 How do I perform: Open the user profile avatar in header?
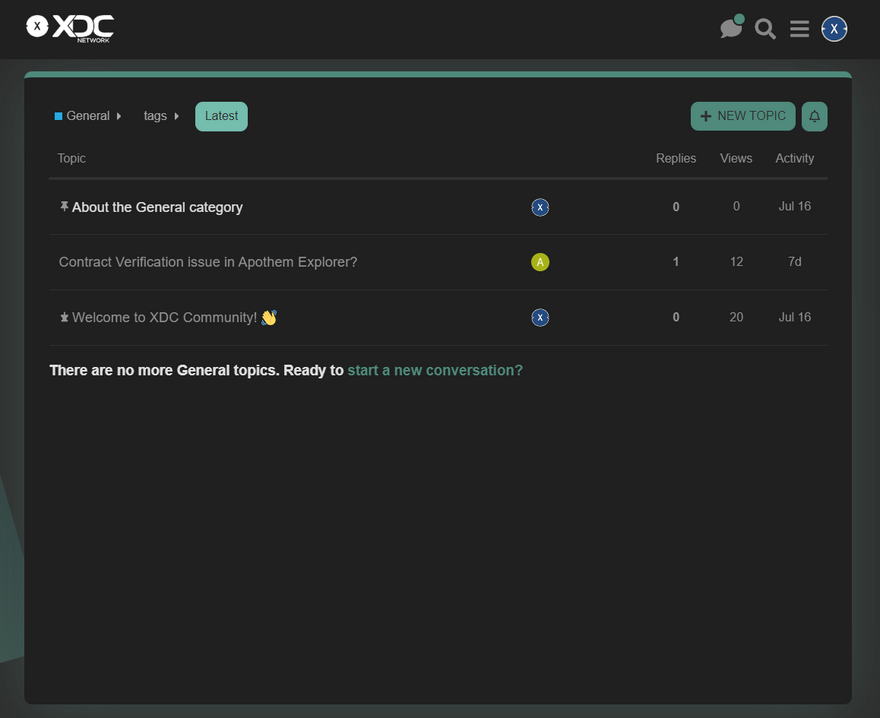tap(834, 29)
